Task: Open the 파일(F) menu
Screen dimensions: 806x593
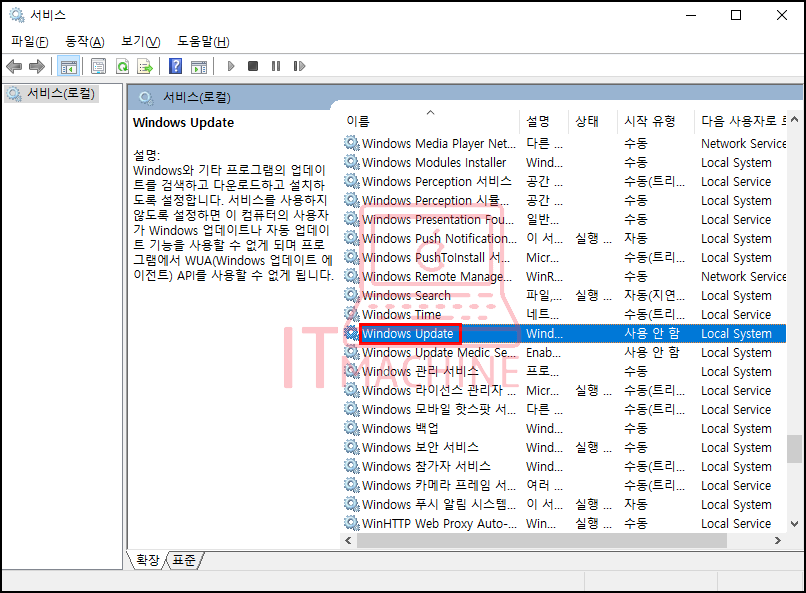Action: coord(30,42)
